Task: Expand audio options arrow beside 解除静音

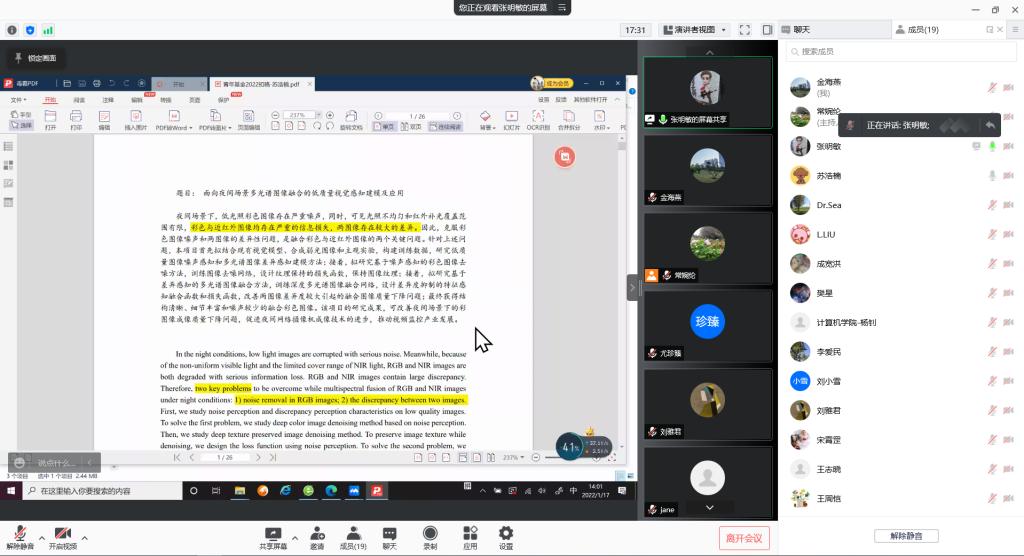Action: click(40, 539)
